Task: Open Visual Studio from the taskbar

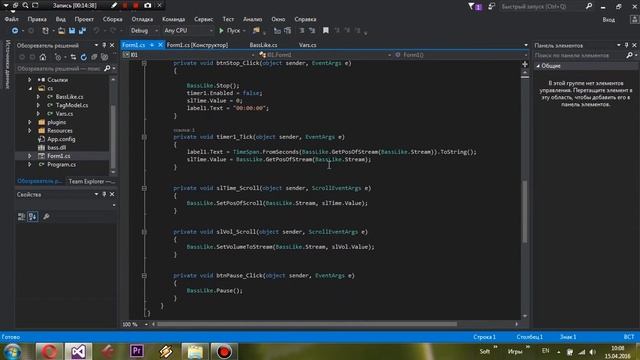Action: 78,351
